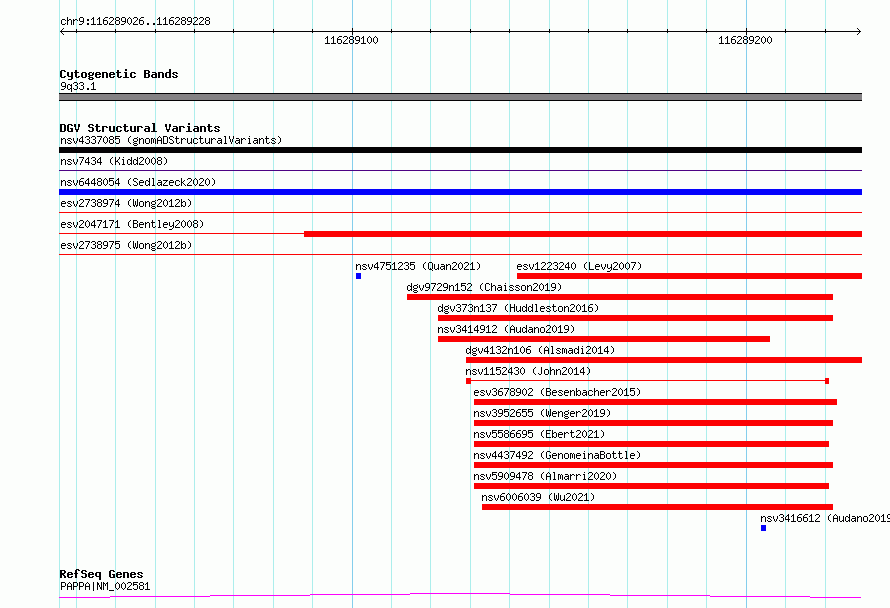This screenshot has height=608, width=890.
Task: Click the 116289100 ruler position label
Action: tap(351, 40)
